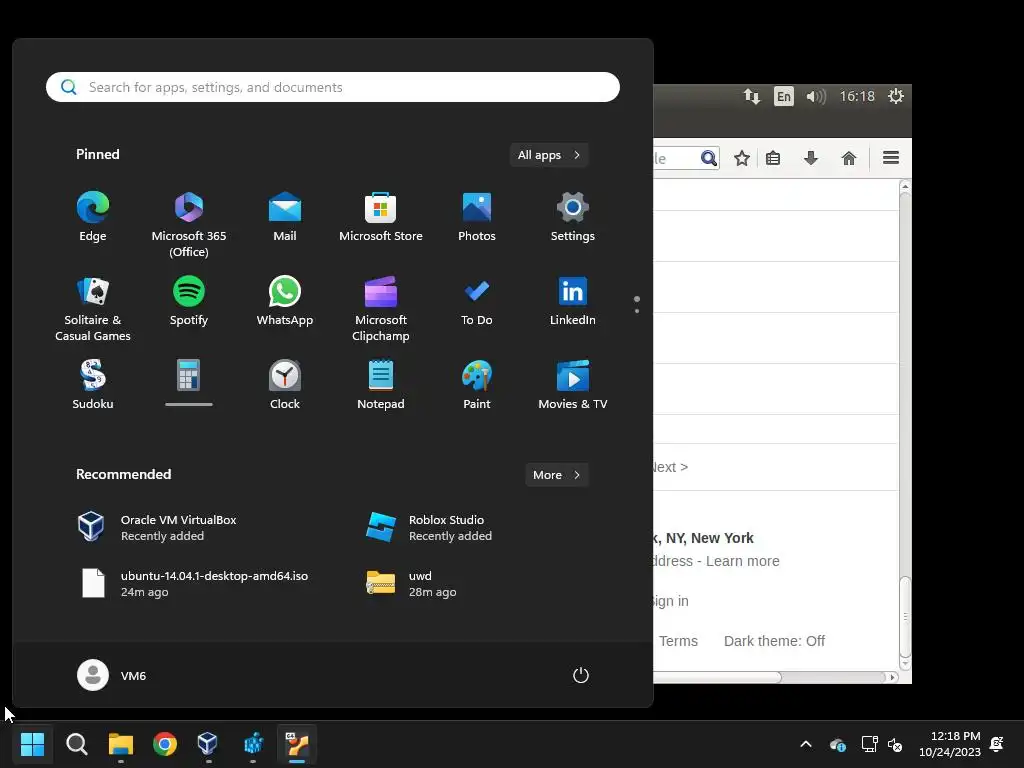Click Firefox vertical scrollbar thumb
This screenshot has width=1024, height=768.
click(x=905, y=616)
